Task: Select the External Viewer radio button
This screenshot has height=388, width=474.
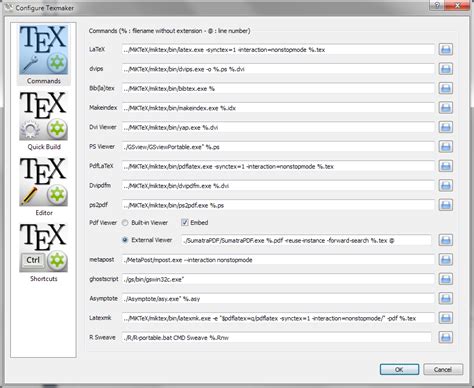Action: pyautogui.click(x=125, y=240)
